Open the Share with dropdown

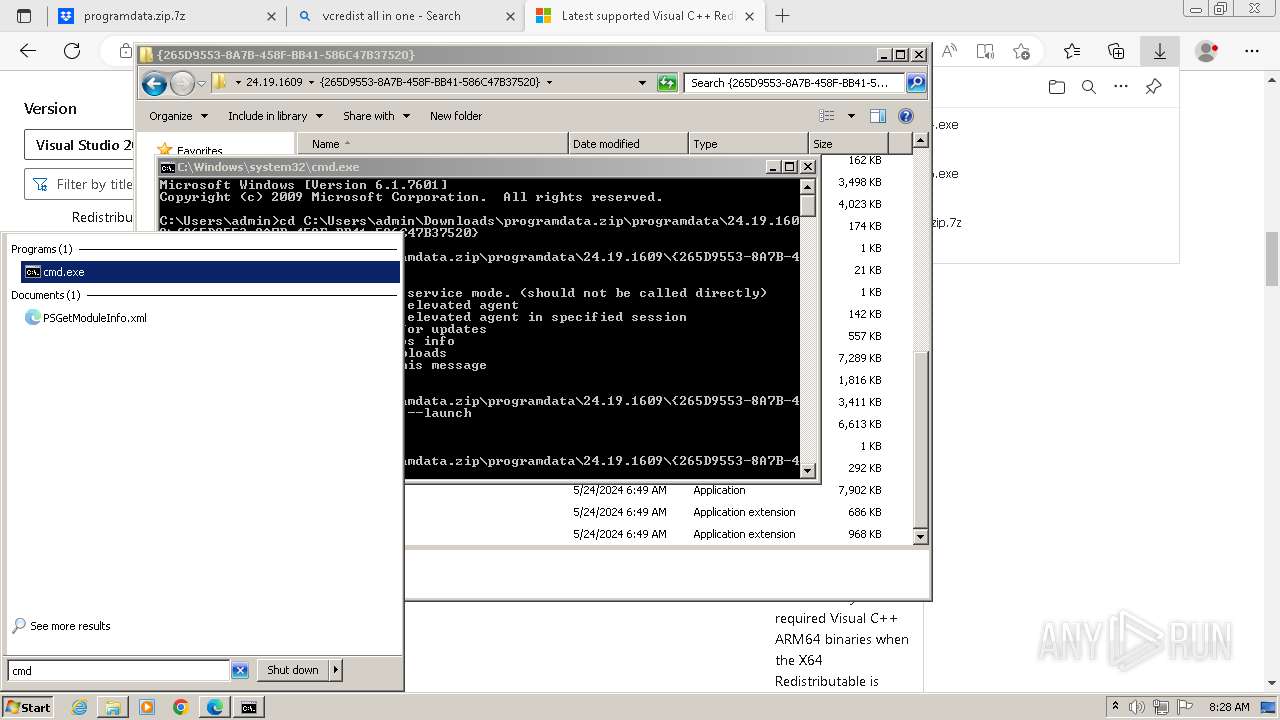click(x=376, y=116)
